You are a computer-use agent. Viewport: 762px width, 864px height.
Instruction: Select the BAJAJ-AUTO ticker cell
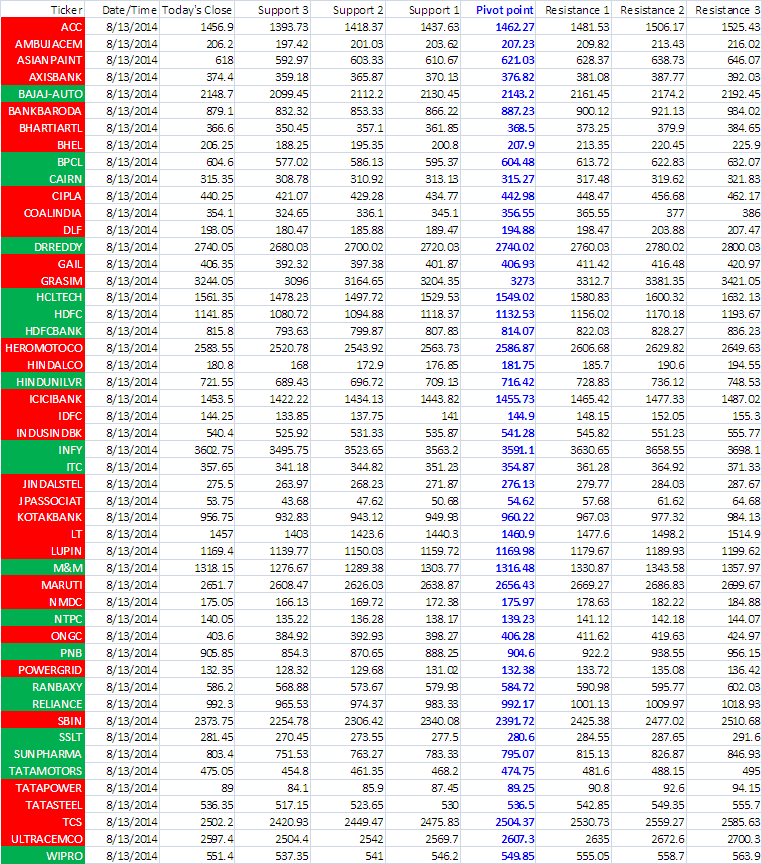pos(42,94)
